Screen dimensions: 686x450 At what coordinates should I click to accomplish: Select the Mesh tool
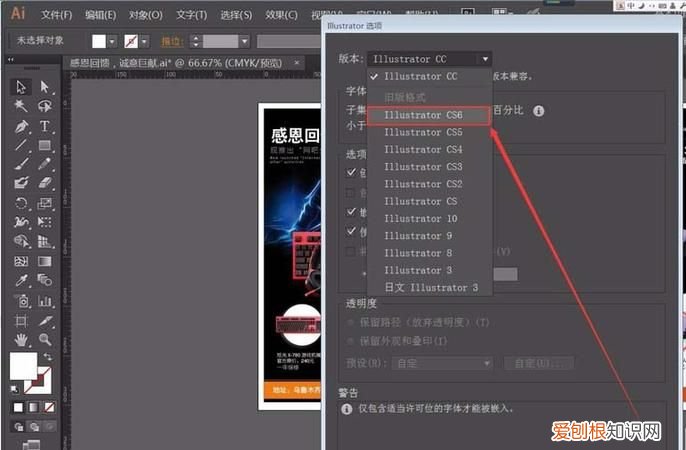(x=21, y=262)
